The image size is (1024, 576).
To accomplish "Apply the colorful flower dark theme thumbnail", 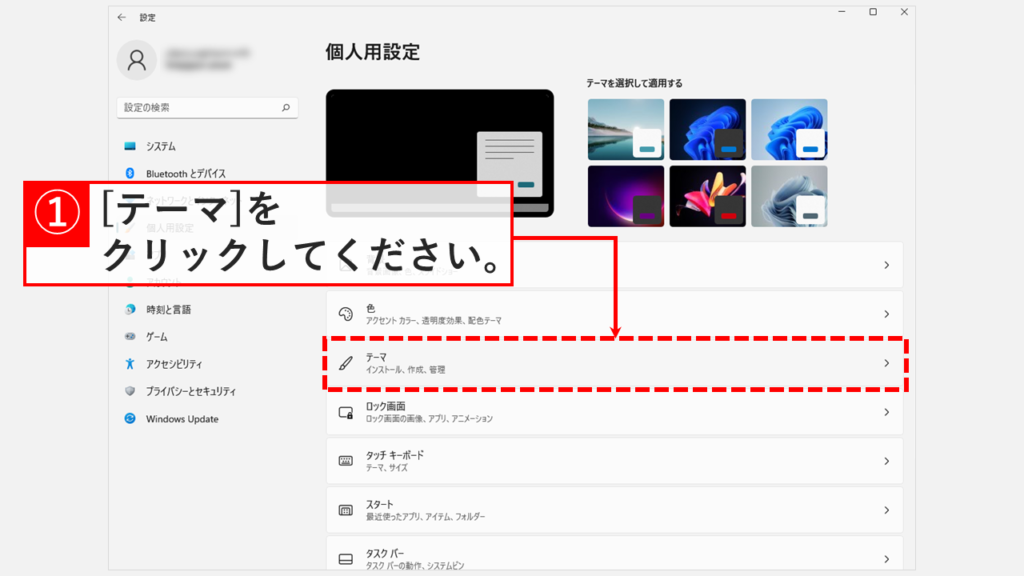I will [x=707, y=196].
